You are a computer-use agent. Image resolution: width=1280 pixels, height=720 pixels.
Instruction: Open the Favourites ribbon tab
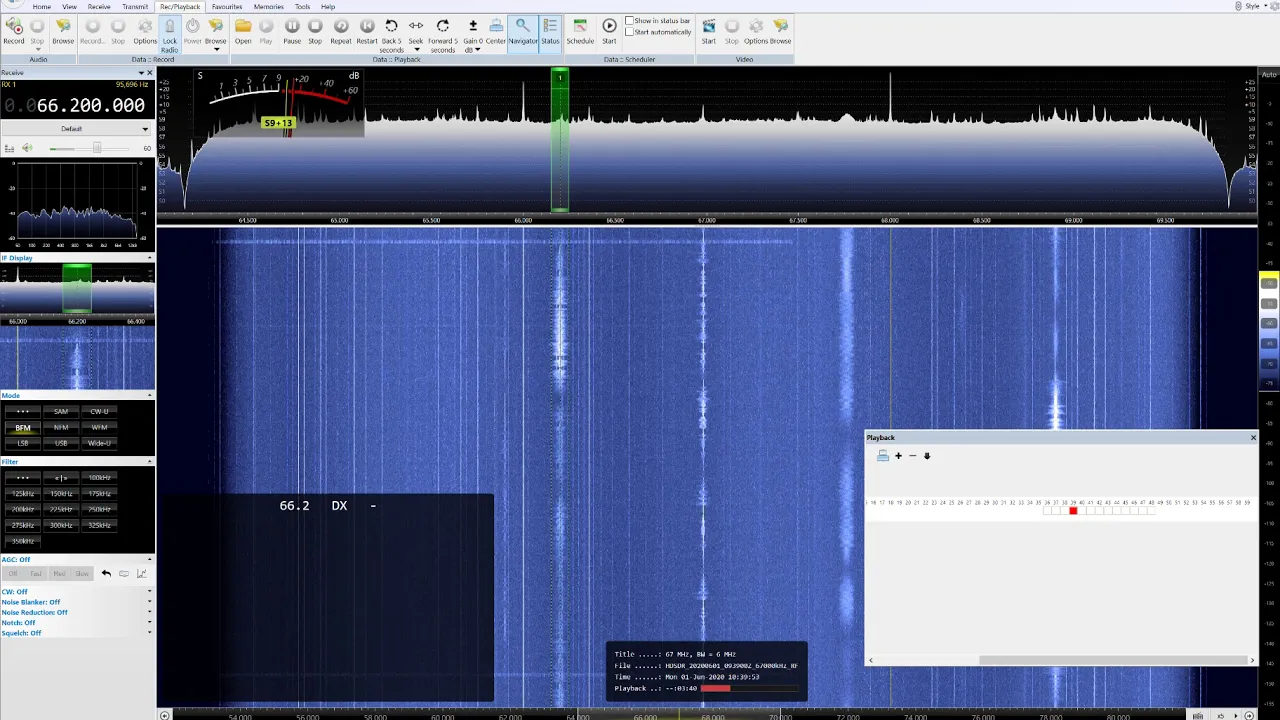coord(227,6)
